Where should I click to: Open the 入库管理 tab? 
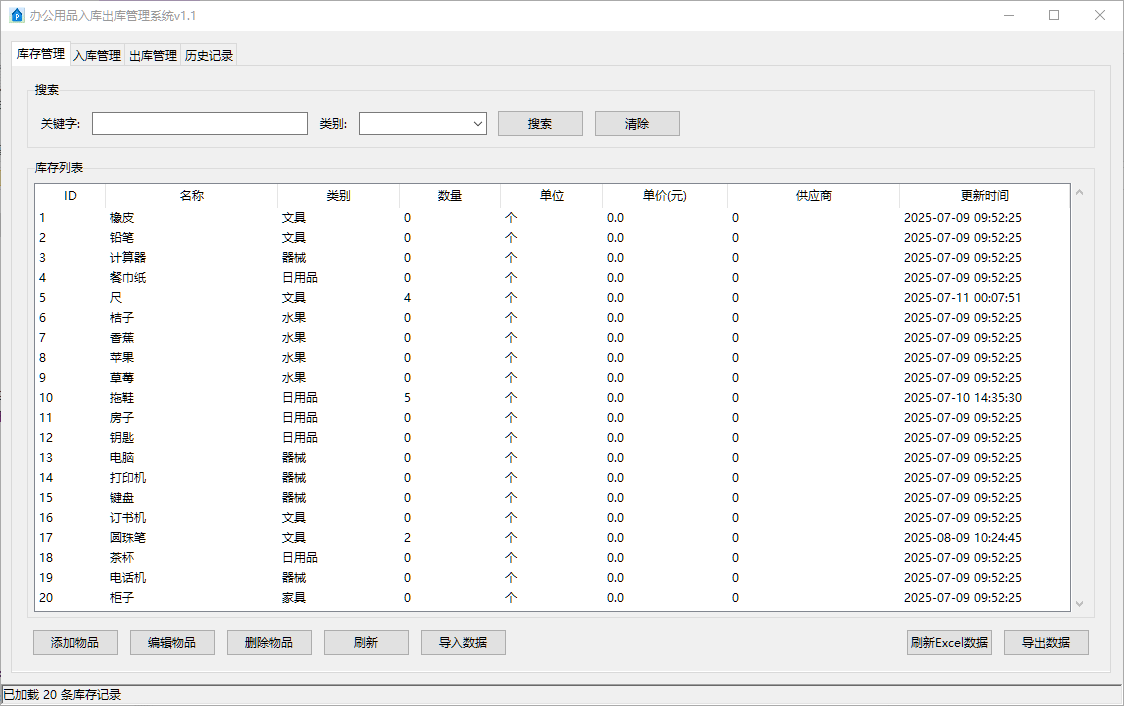97,55
